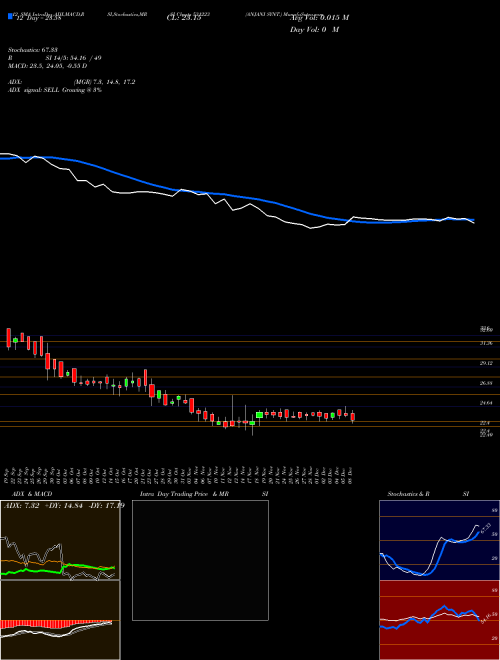The image size is (500, 660).
Task: Click the 'Avg Vol: 0.015 M' text
Action: point(319,18)
